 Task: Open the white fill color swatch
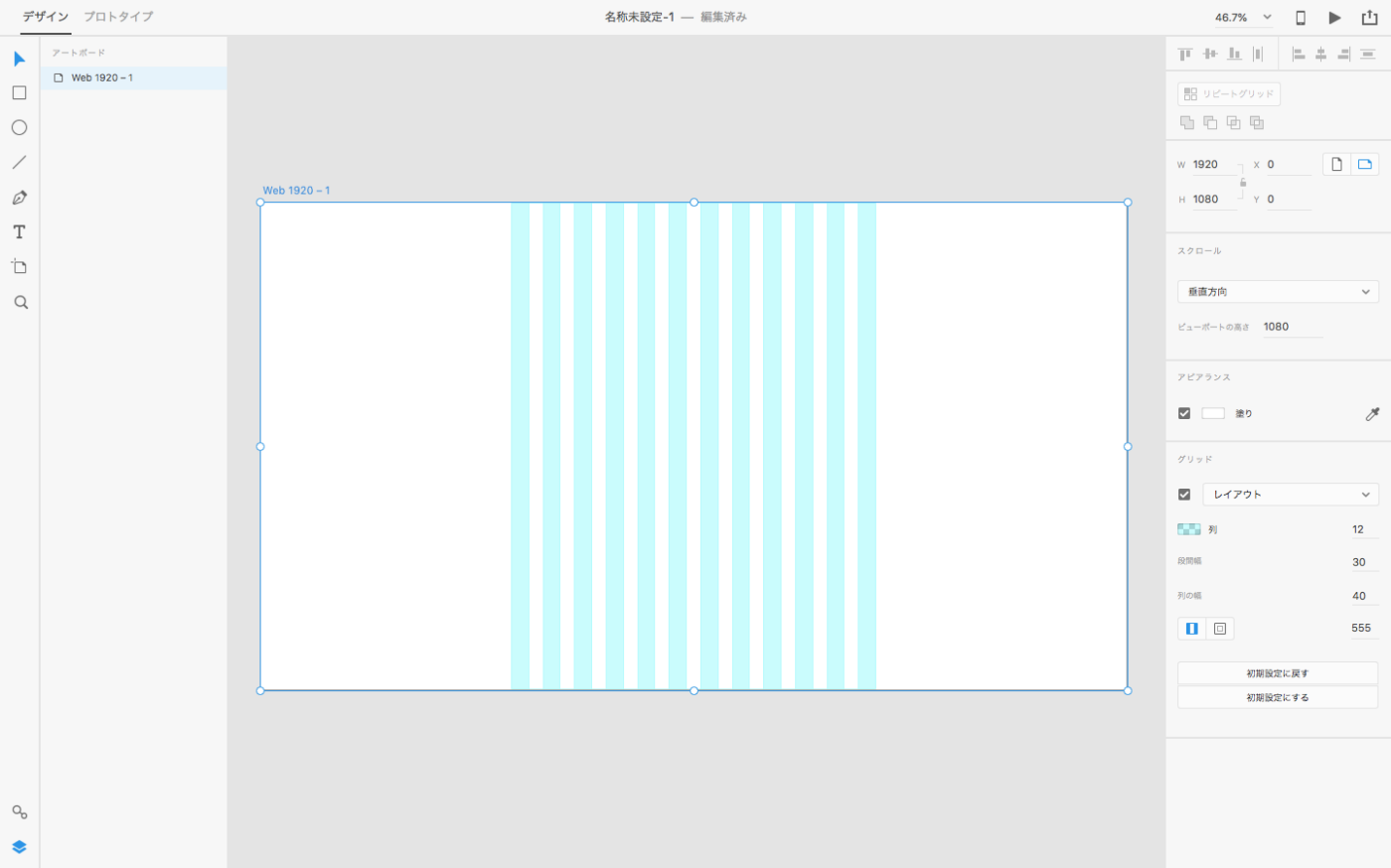[1213, 413]
